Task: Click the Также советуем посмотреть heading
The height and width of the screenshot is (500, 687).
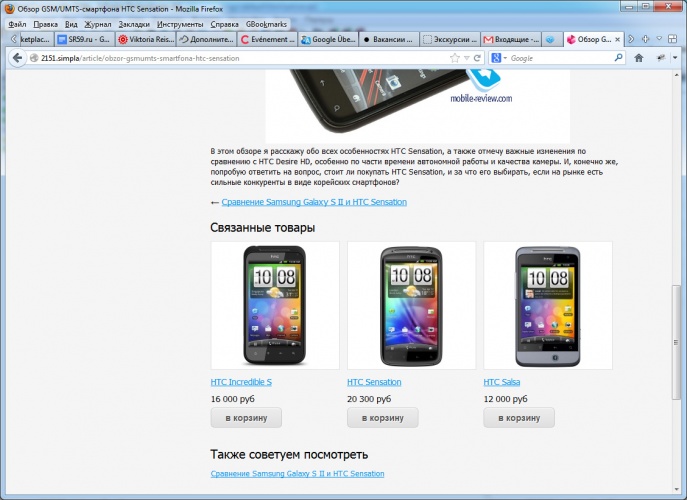Action: [x=289, y=454]
